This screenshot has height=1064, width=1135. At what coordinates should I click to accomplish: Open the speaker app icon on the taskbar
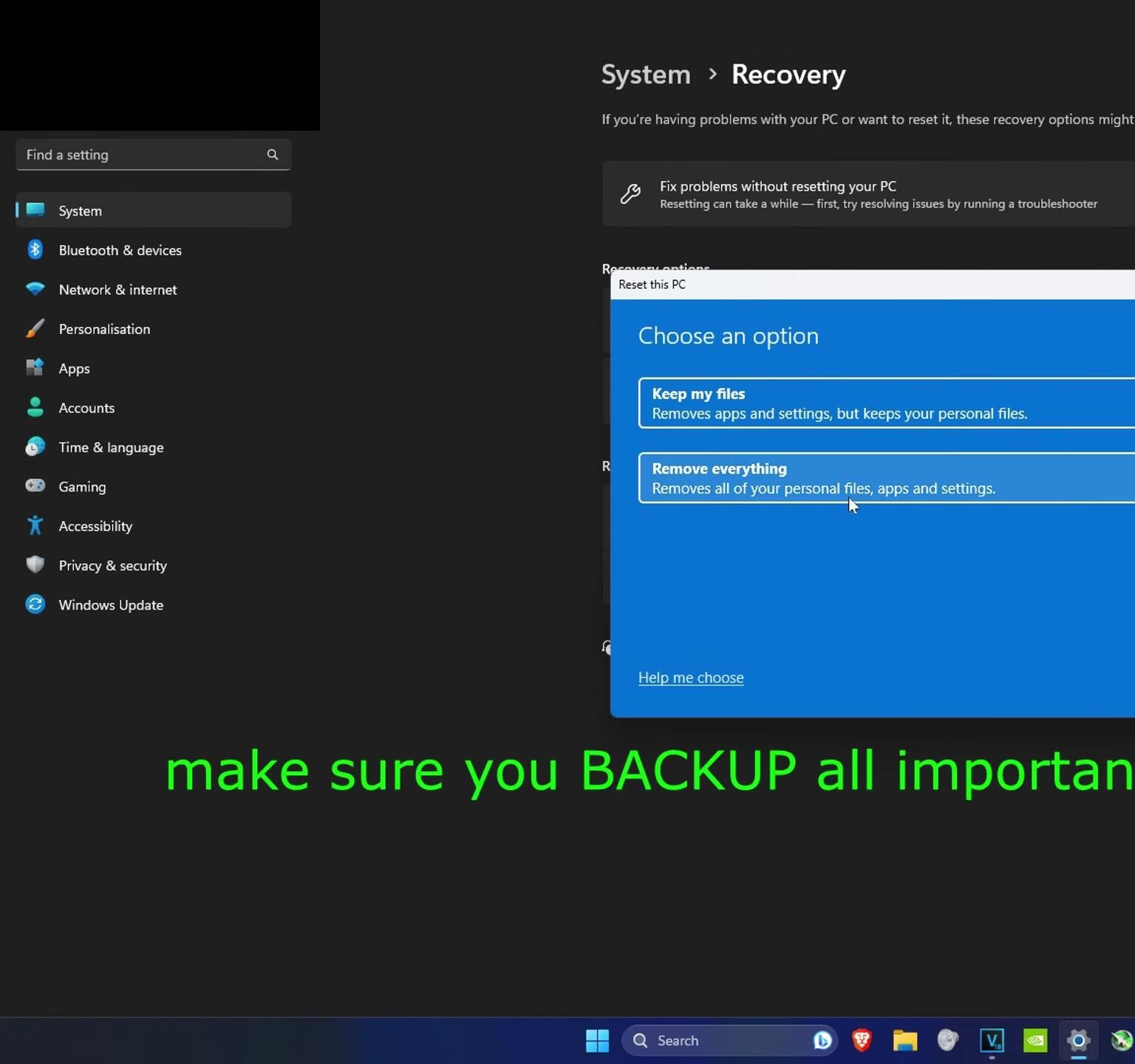pos(947,1040)
